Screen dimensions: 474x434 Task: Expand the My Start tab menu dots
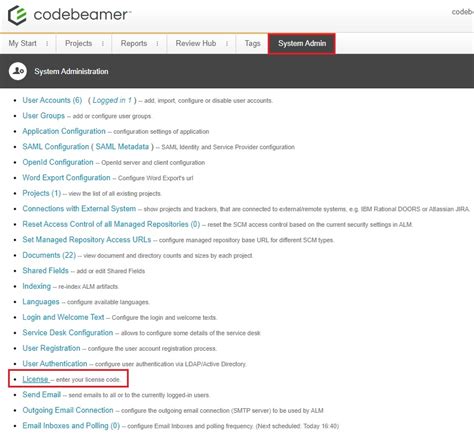tap(47, 44)
